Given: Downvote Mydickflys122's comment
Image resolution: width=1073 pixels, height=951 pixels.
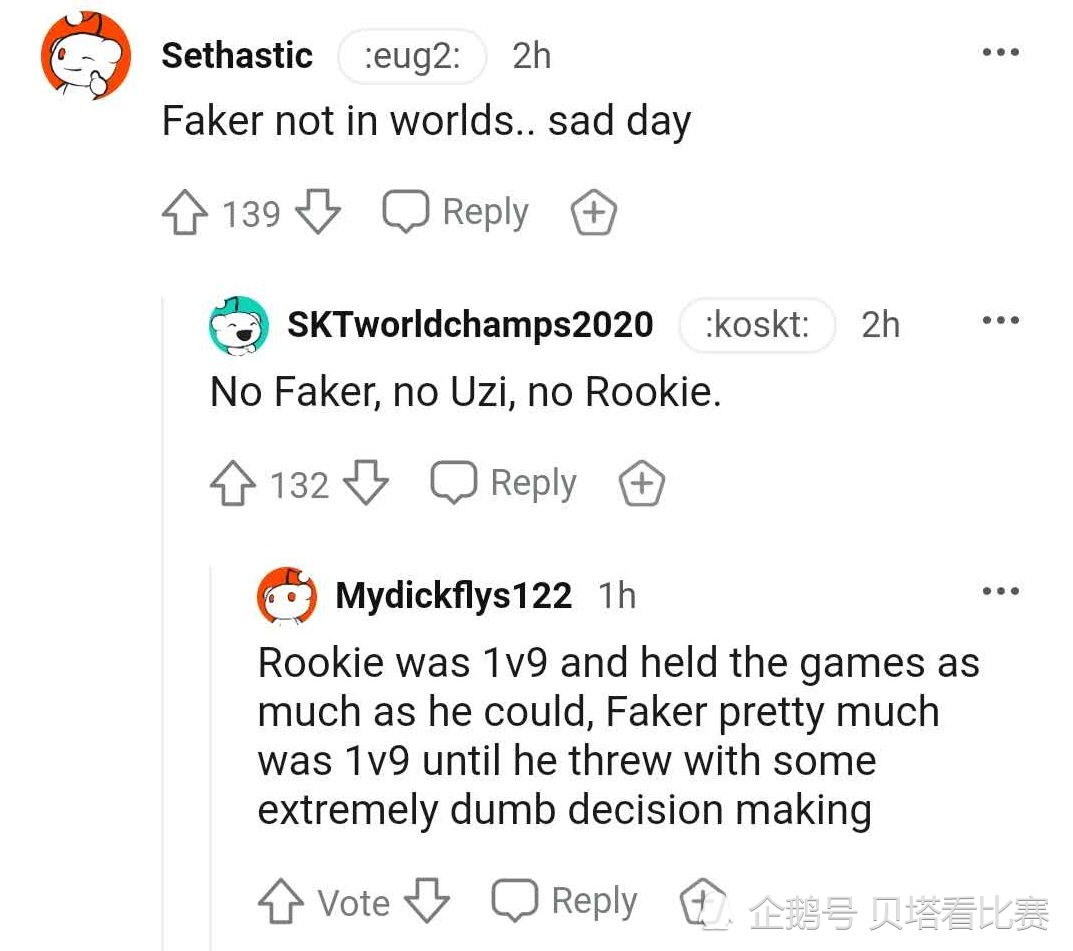Looking at the screenshot, I should point(427,902).
